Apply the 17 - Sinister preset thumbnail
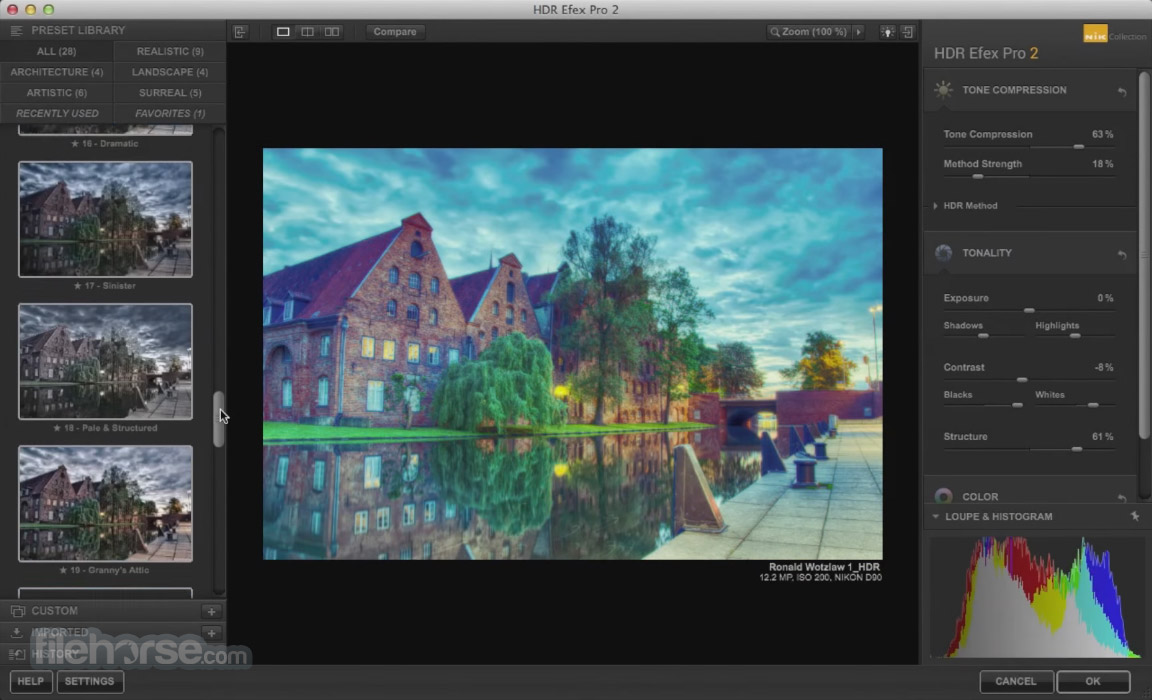This screenshot has width=1152, height=700. 105,220
